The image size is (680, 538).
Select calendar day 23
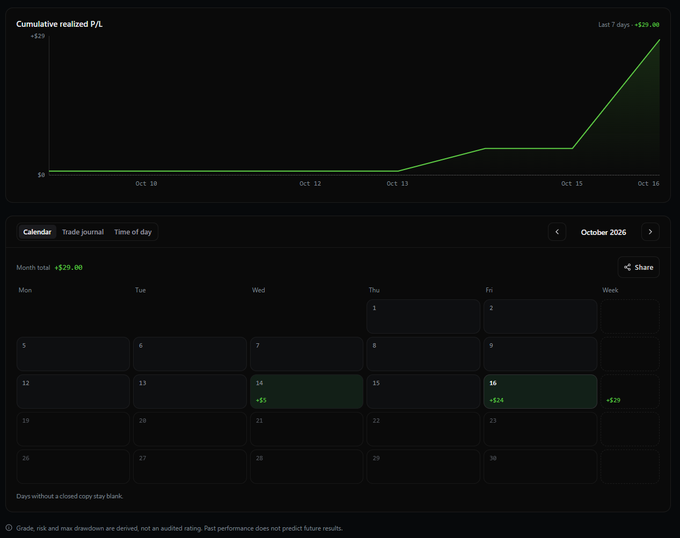click(x=540, y=429)
